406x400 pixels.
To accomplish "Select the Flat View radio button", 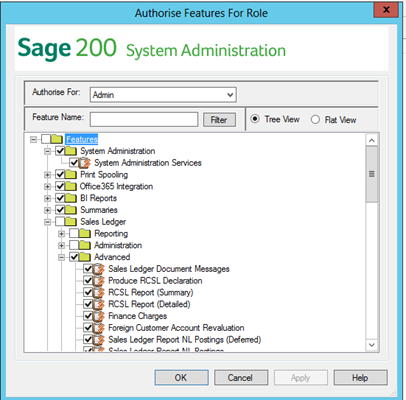I will pos(315,119).
